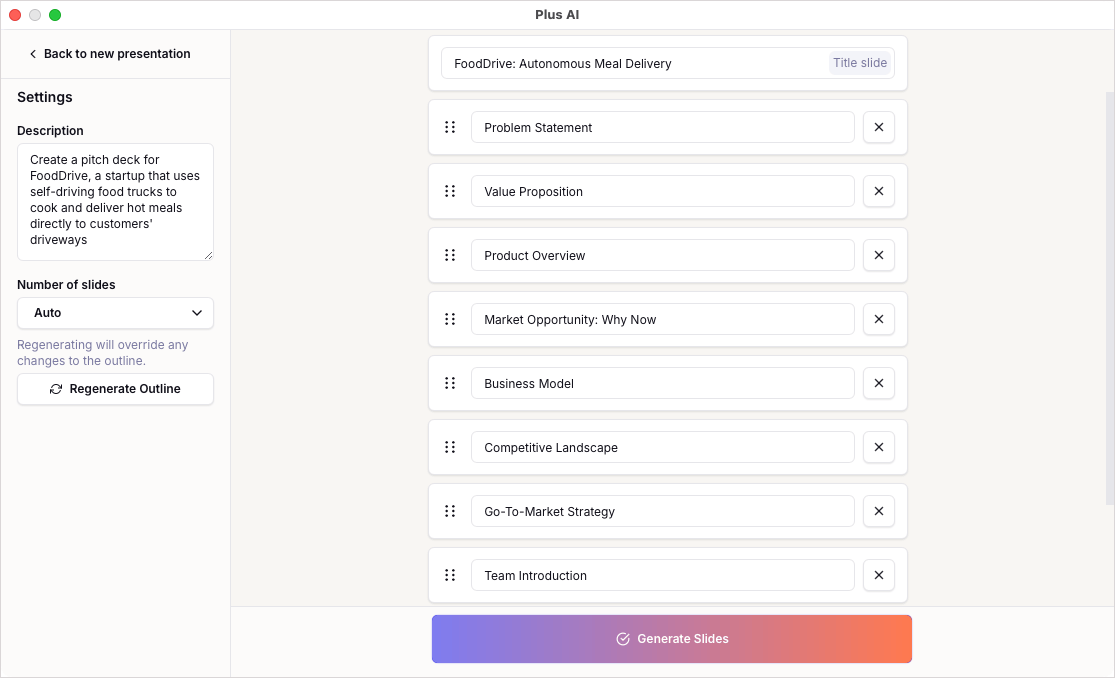Viewport: 1115px width, 678px height.
Task: Click drag handle beside Team Introduction
Action: tap(450, 576)
